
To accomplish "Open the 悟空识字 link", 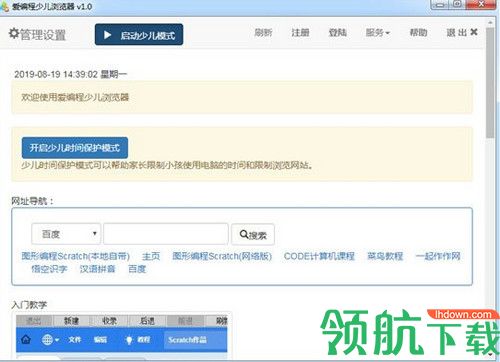I will tap(49, 269).
